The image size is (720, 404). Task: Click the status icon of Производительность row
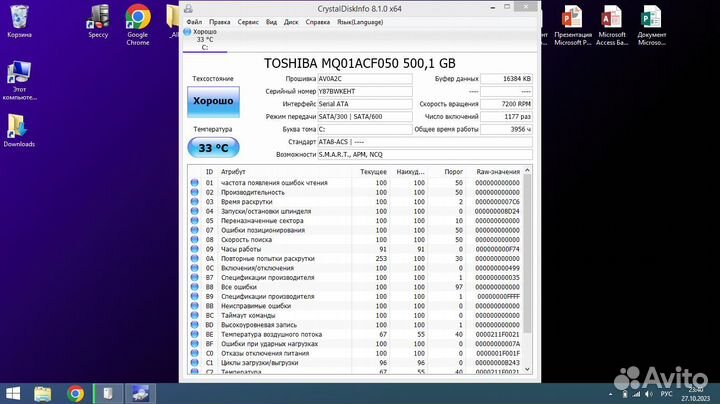click(x=195, y=192)
